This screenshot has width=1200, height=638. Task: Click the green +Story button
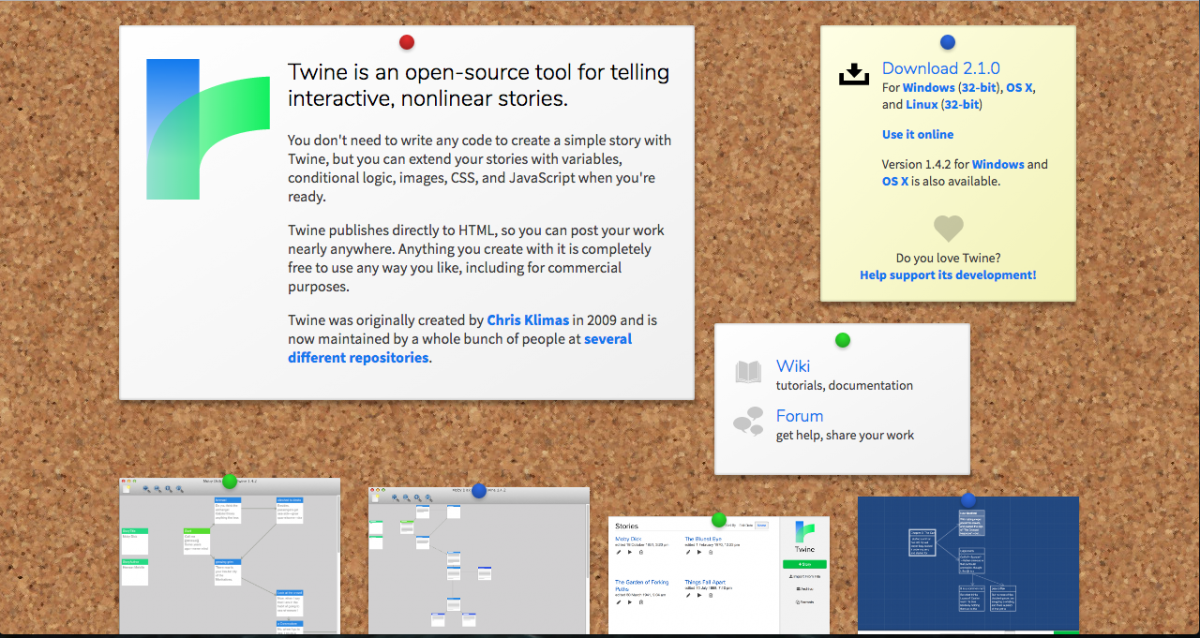click(x=805, y=564)
